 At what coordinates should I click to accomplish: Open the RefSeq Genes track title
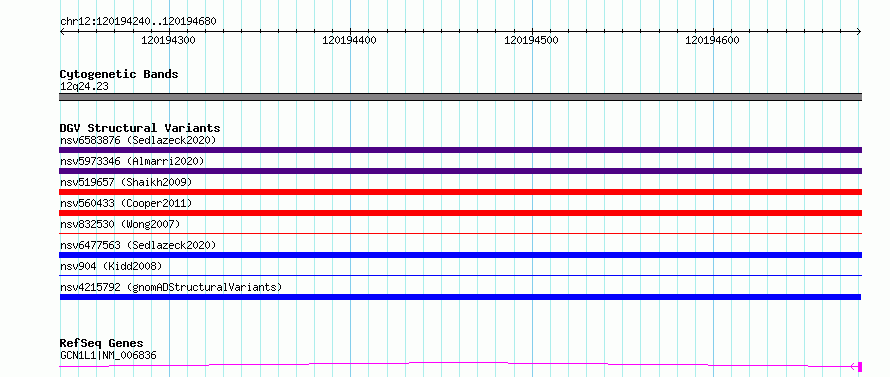click(101, 344)
